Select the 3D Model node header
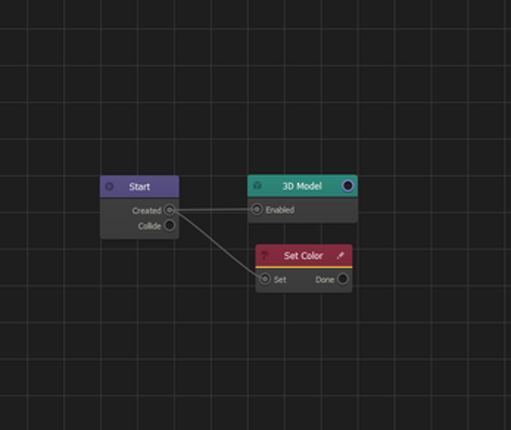 (303, 186)
